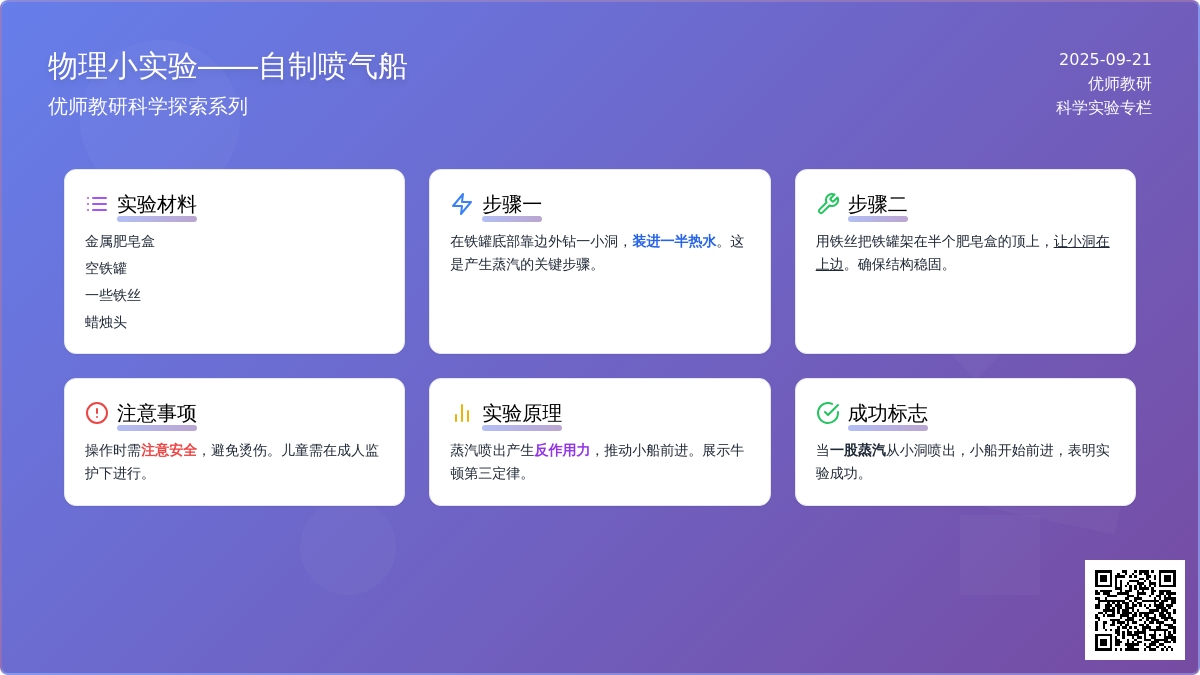This screenshot has height=675, width=1200.
Task: Click the blue 装进一半热水 highlighted text
Action: pyautogui.click(x=673, y=241)
